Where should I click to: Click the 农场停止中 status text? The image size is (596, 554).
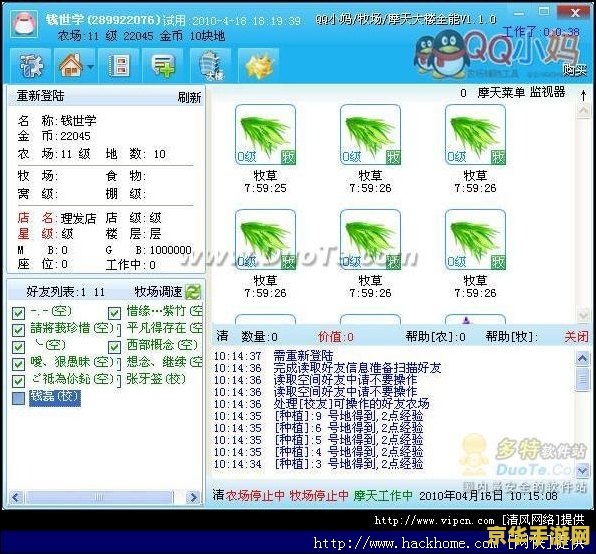point(255,495)
